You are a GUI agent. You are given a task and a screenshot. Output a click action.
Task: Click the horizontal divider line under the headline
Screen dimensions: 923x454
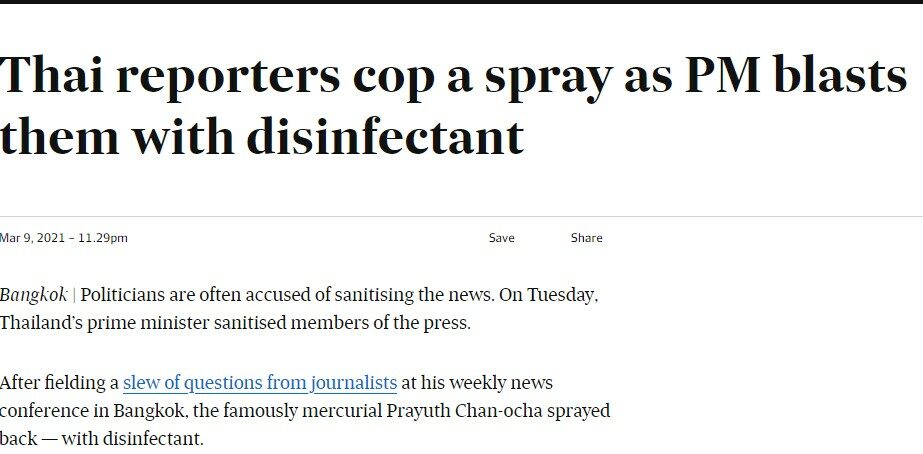462,216
